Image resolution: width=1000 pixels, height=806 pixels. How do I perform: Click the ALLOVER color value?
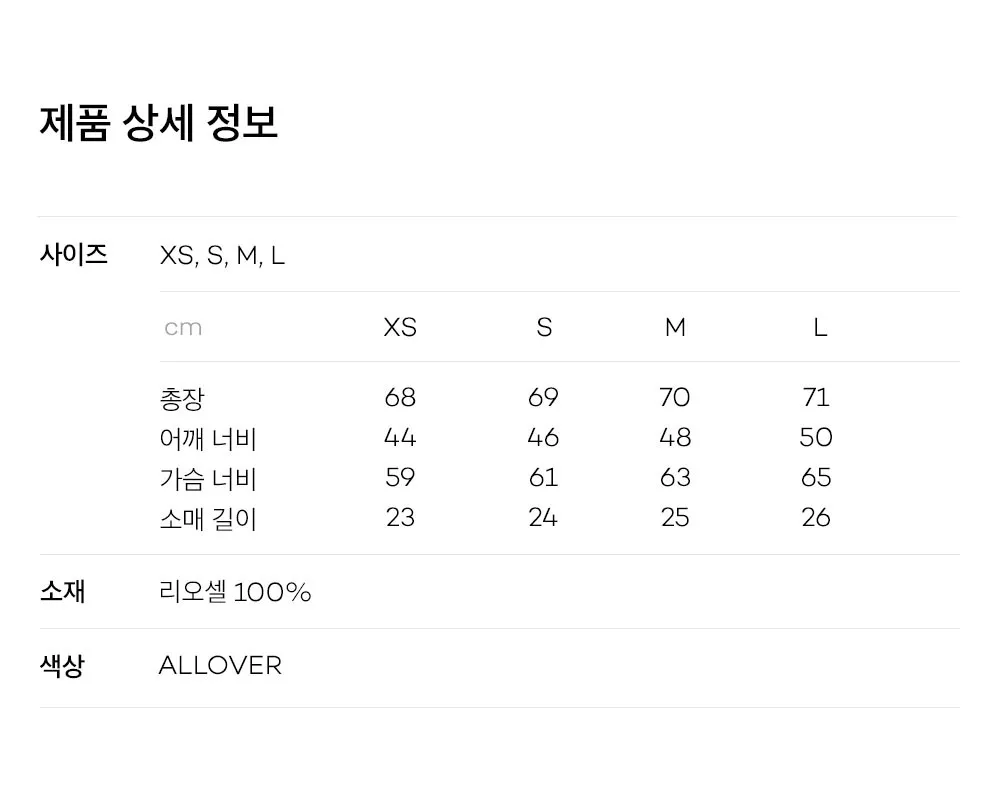(220, 666)
